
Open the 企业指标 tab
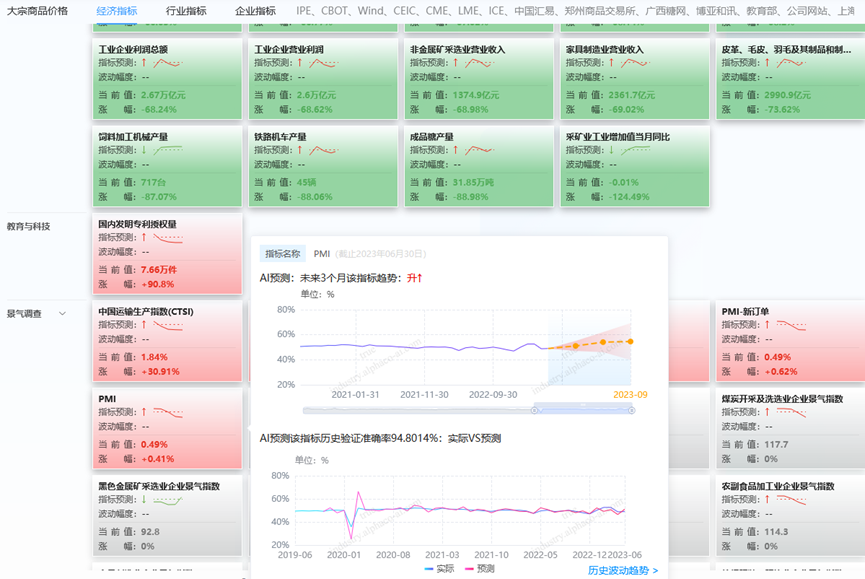[255, 11]
